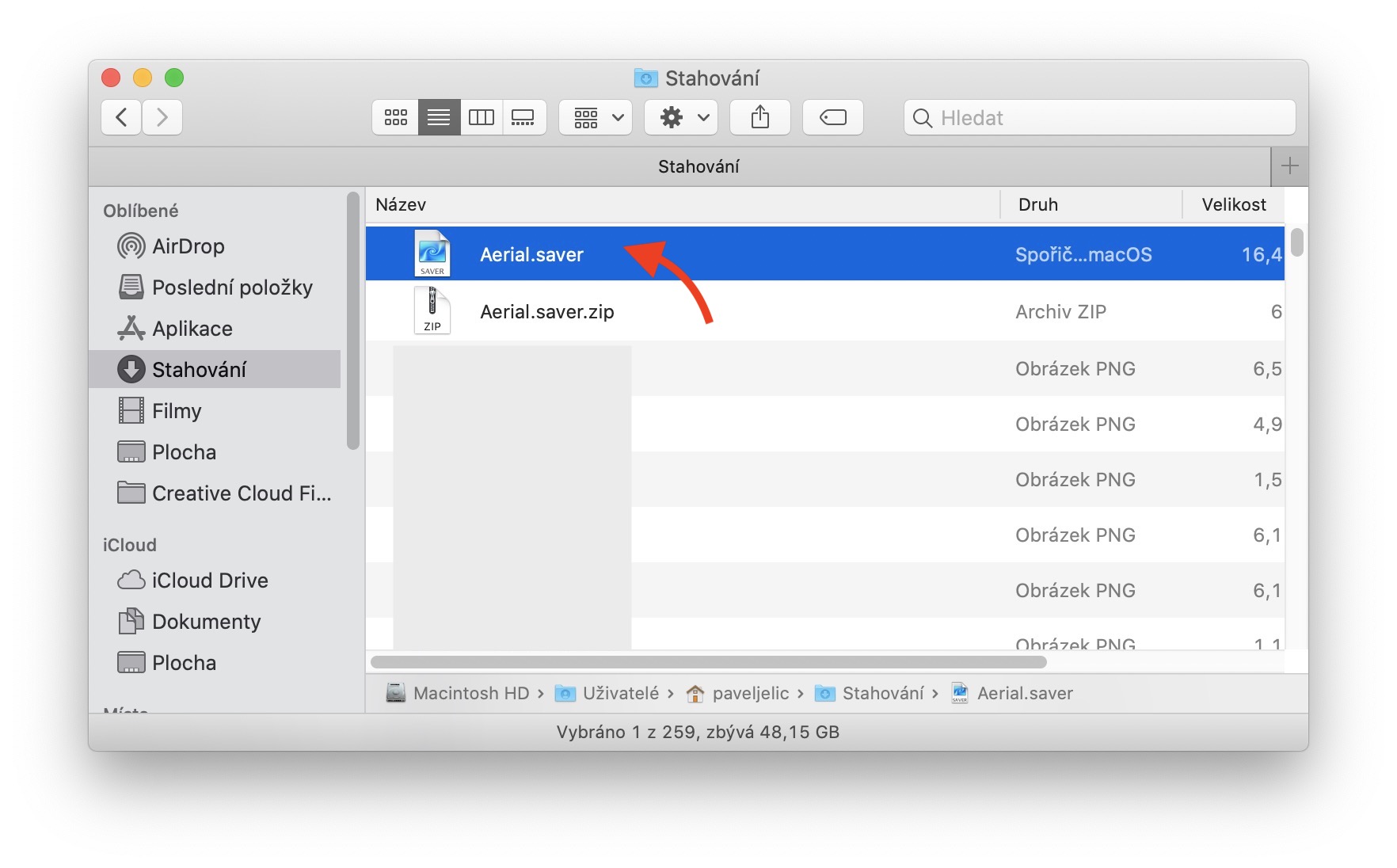Select Stahování in the sidebar
This screenshot has height=868, width=1397.
(x=215, y=370)
